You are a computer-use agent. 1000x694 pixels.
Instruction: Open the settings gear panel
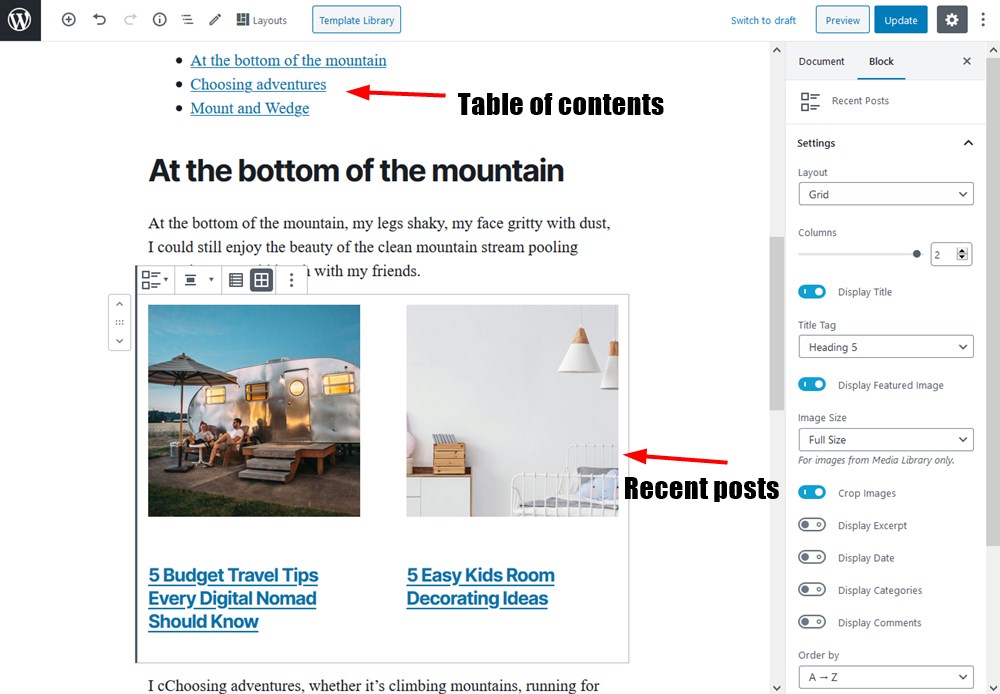(952, 20)
